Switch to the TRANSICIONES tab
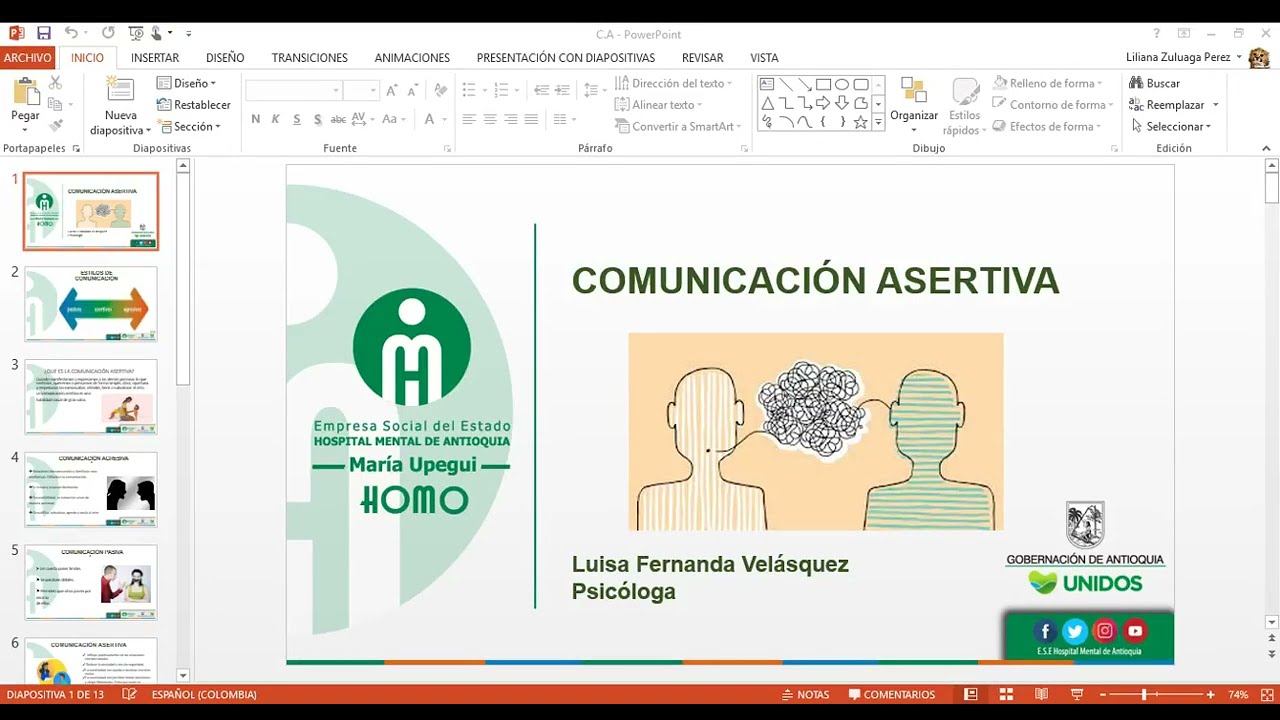 (310, 58)
